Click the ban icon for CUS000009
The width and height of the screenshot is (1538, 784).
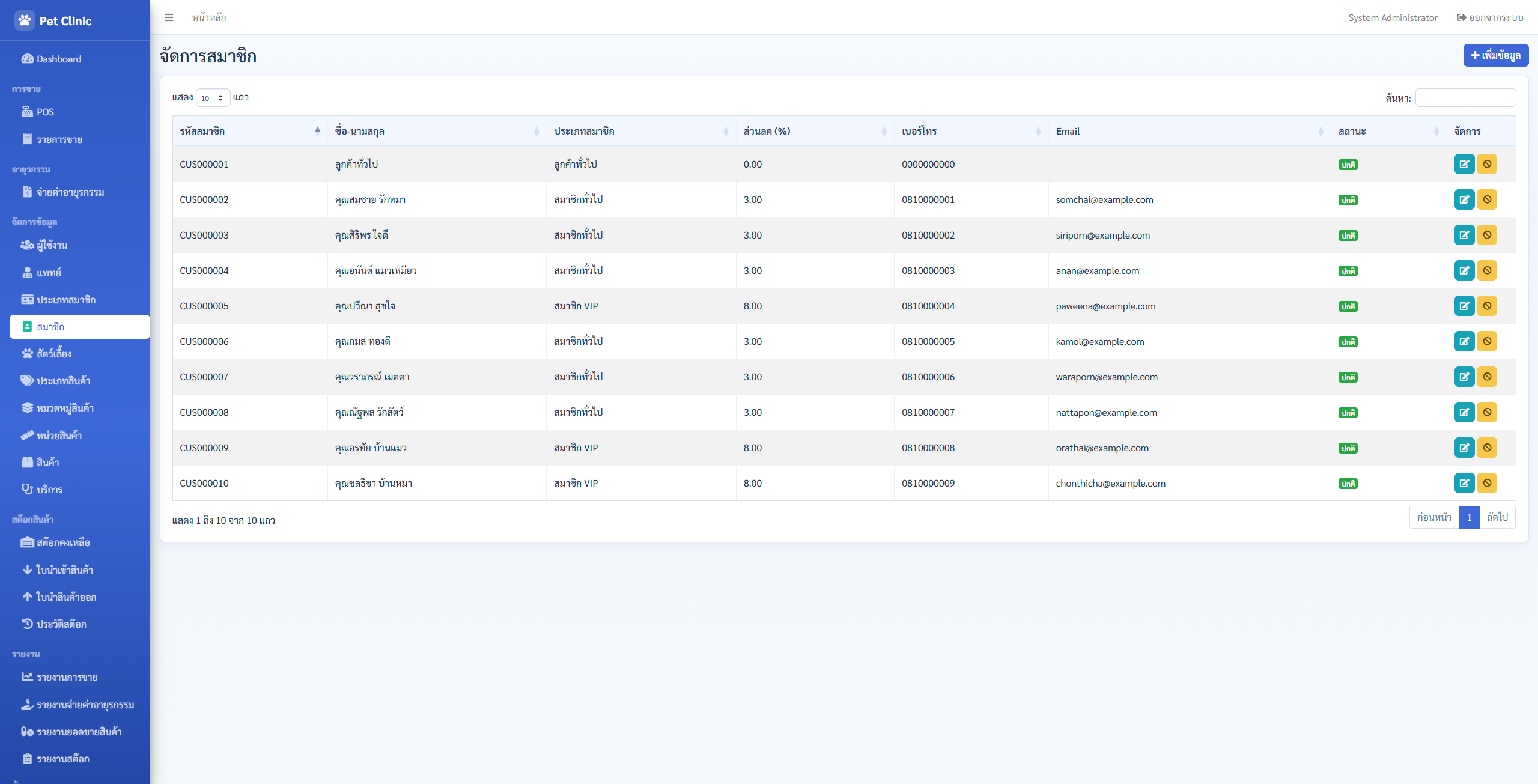tap(1487, 448)
